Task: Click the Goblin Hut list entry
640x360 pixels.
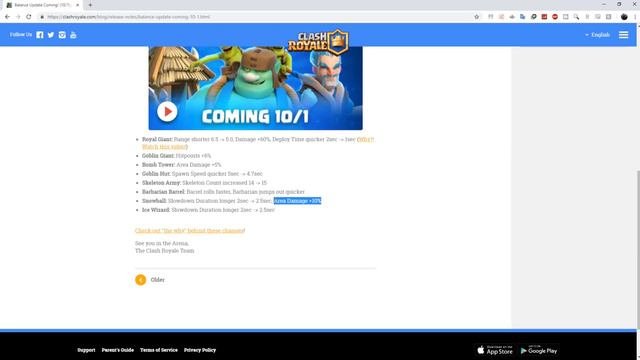Action: 202,174
